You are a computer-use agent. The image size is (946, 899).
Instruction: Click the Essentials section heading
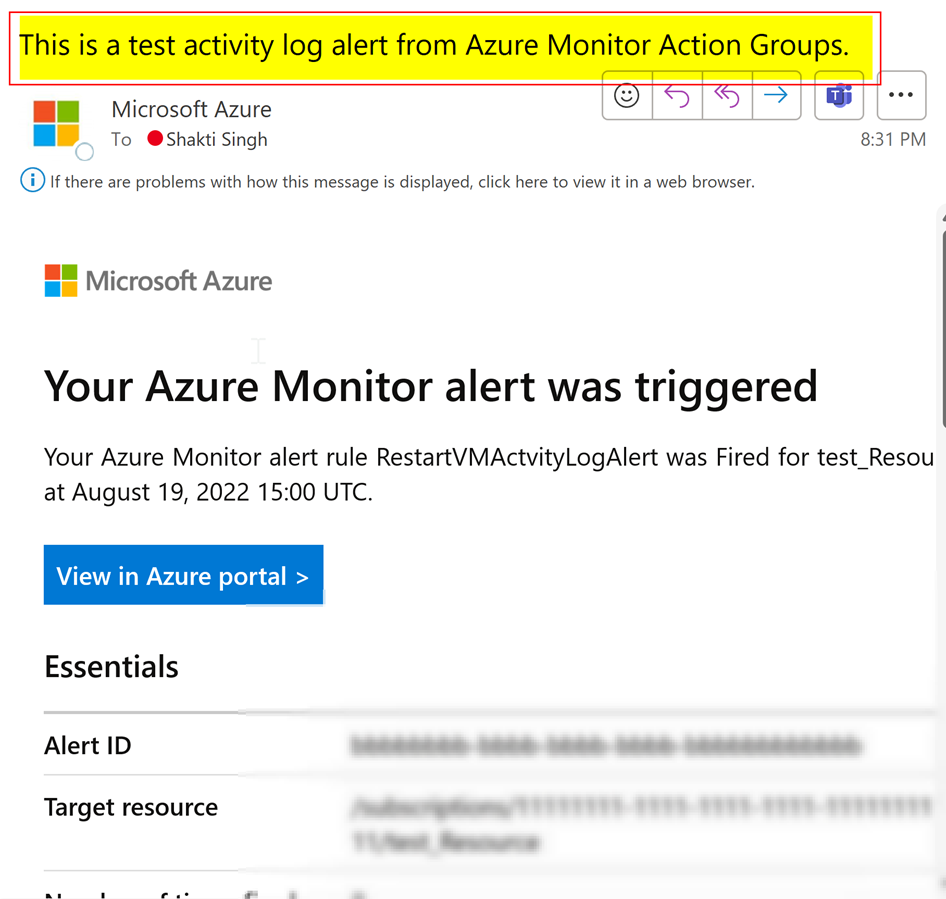click(x=110, y=666)
